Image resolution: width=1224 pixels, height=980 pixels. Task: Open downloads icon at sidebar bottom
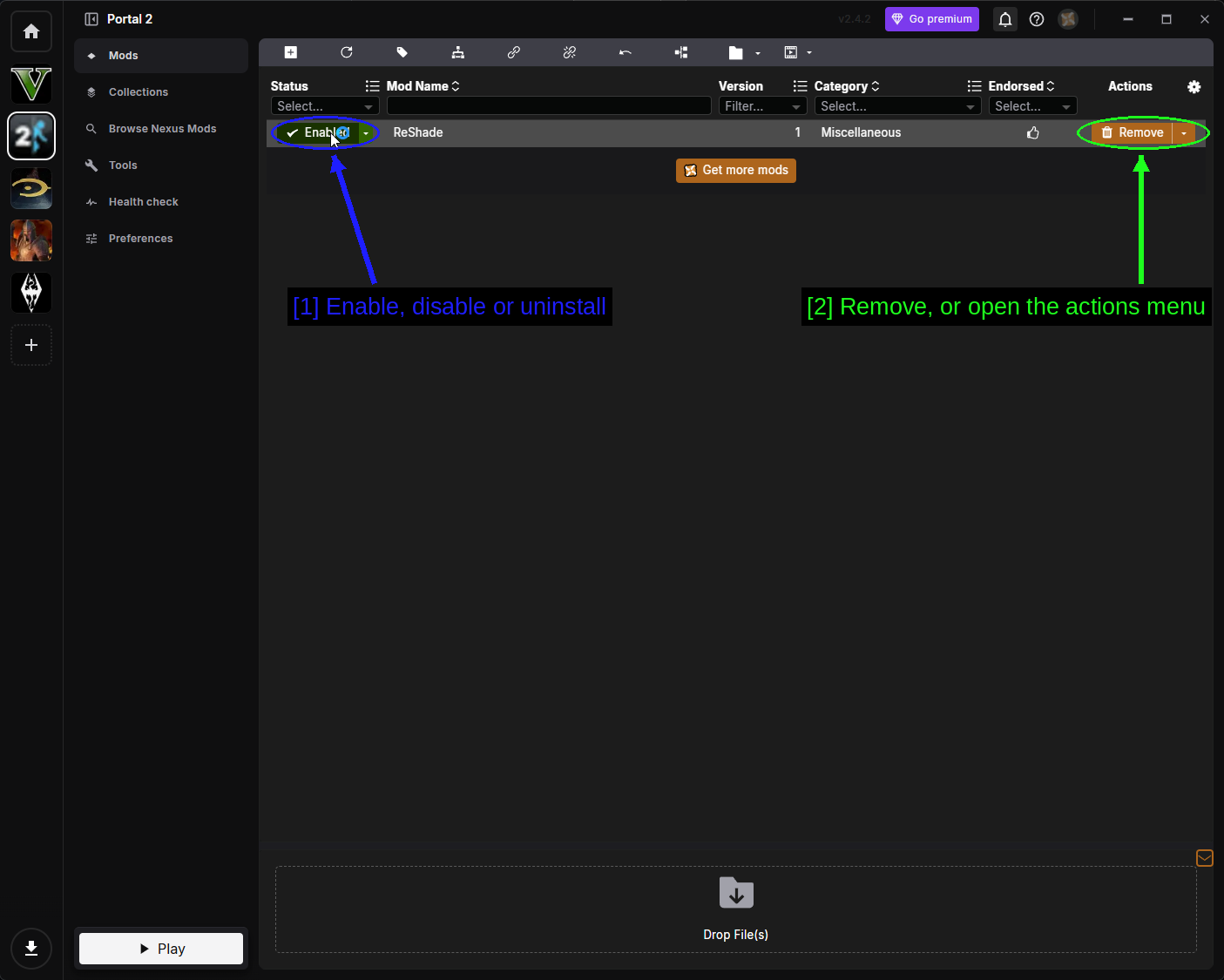click(x=31, y=949)
